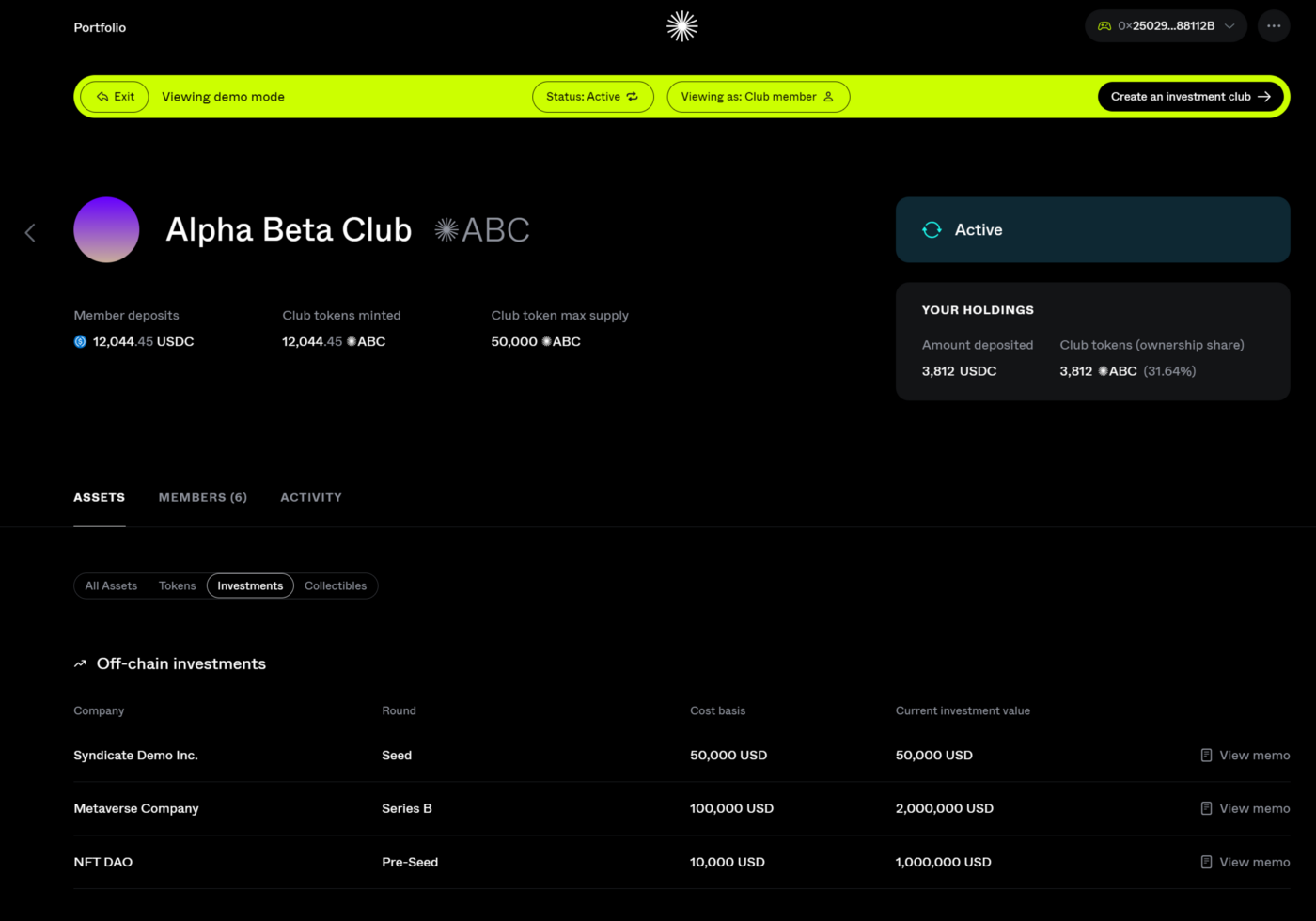The width and height of the screenshot is (1316, 921).
Task: View memo for Metaverse Company
Action: [1245, 808]
